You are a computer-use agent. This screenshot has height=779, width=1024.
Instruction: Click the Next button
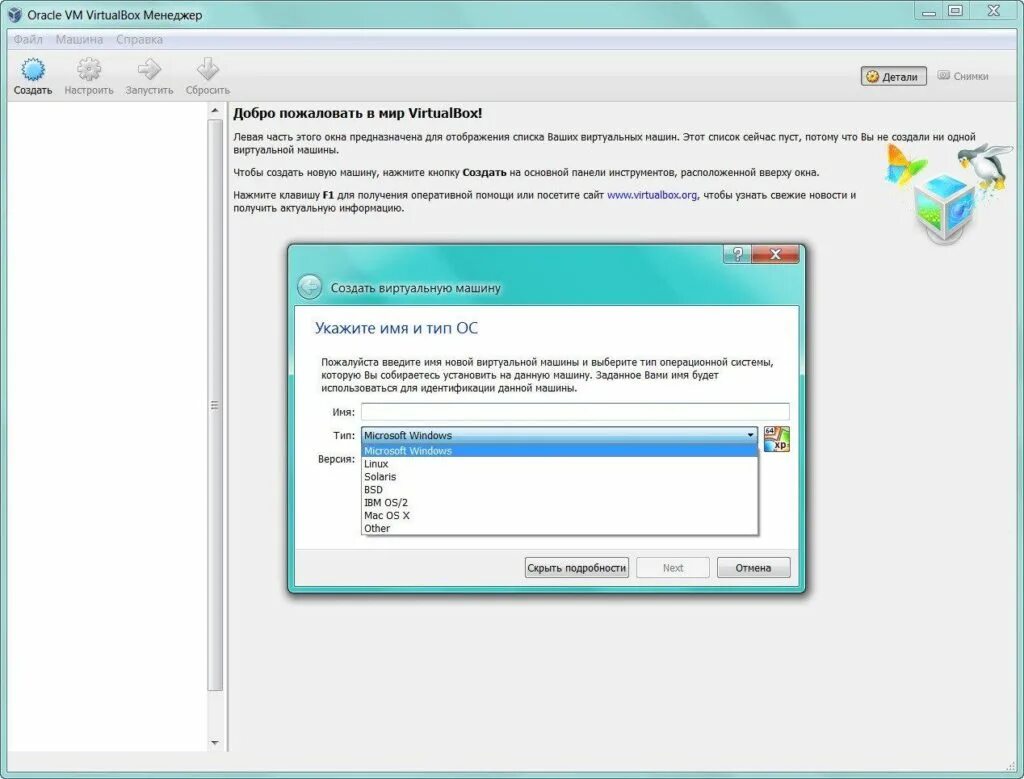coord(673,567)
